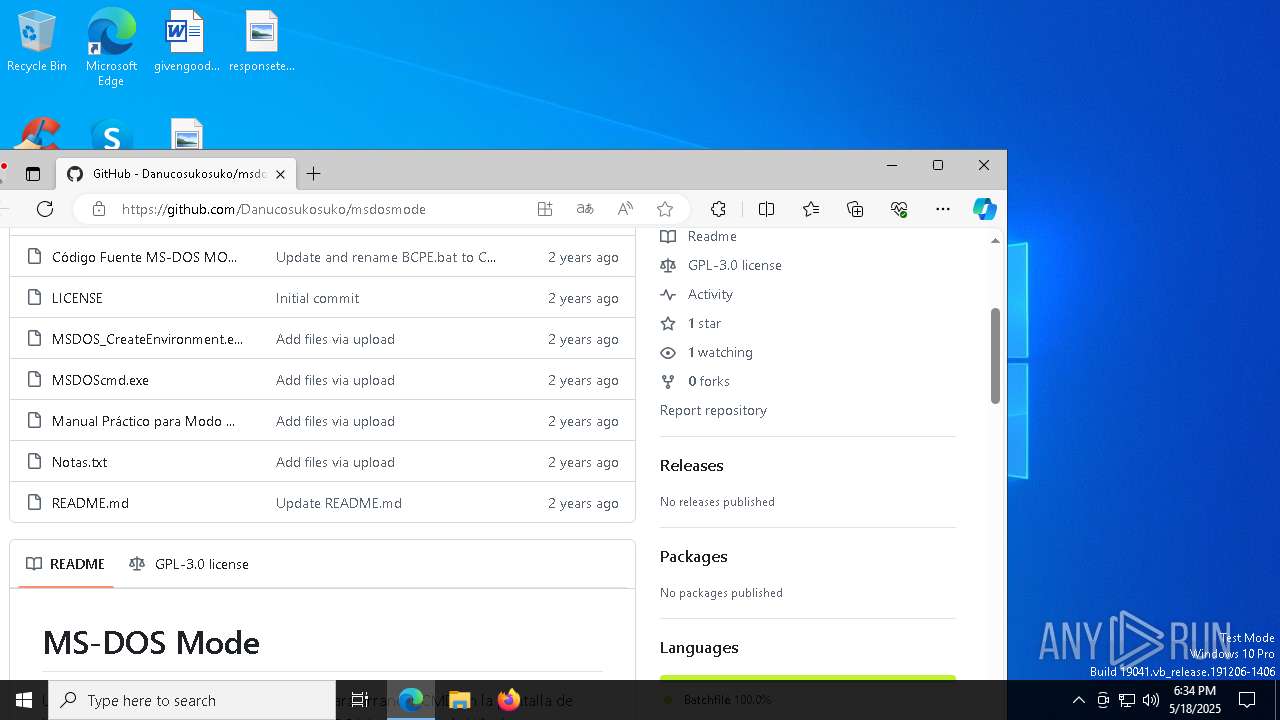The image size is (1280, 720).
Task: View commit 'Update and rename BCPE.bat'
Action: tap(386, 257)
